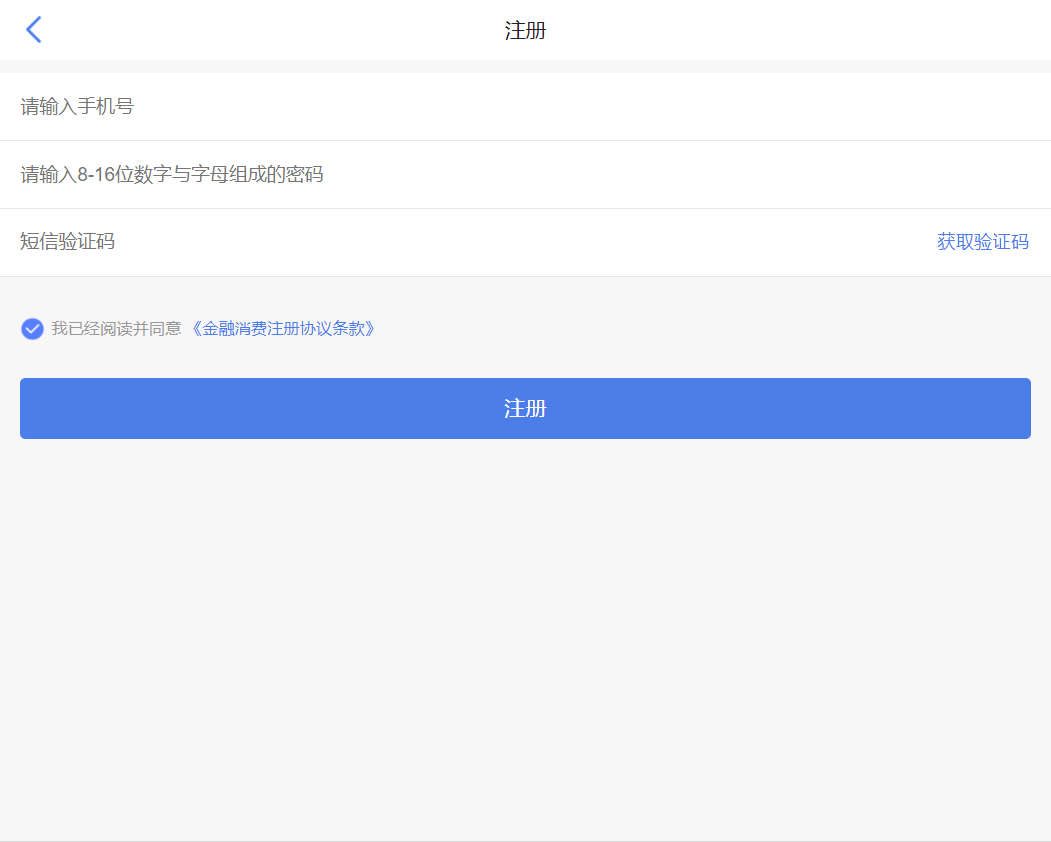1051x842 pixels.
Task: Activate the password entry row
Action: click(x=400, y=175)
